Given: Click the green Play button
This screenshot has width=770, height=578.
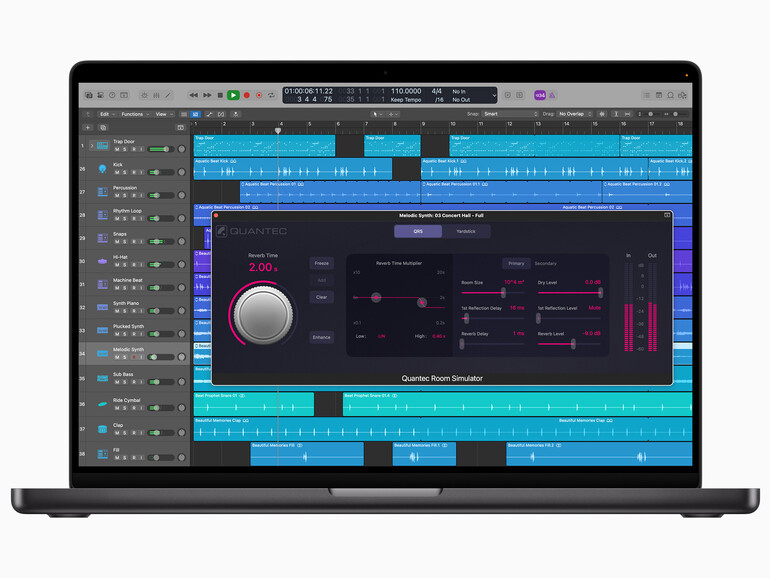Looking at the screenshot, I should tap(233, 95).
